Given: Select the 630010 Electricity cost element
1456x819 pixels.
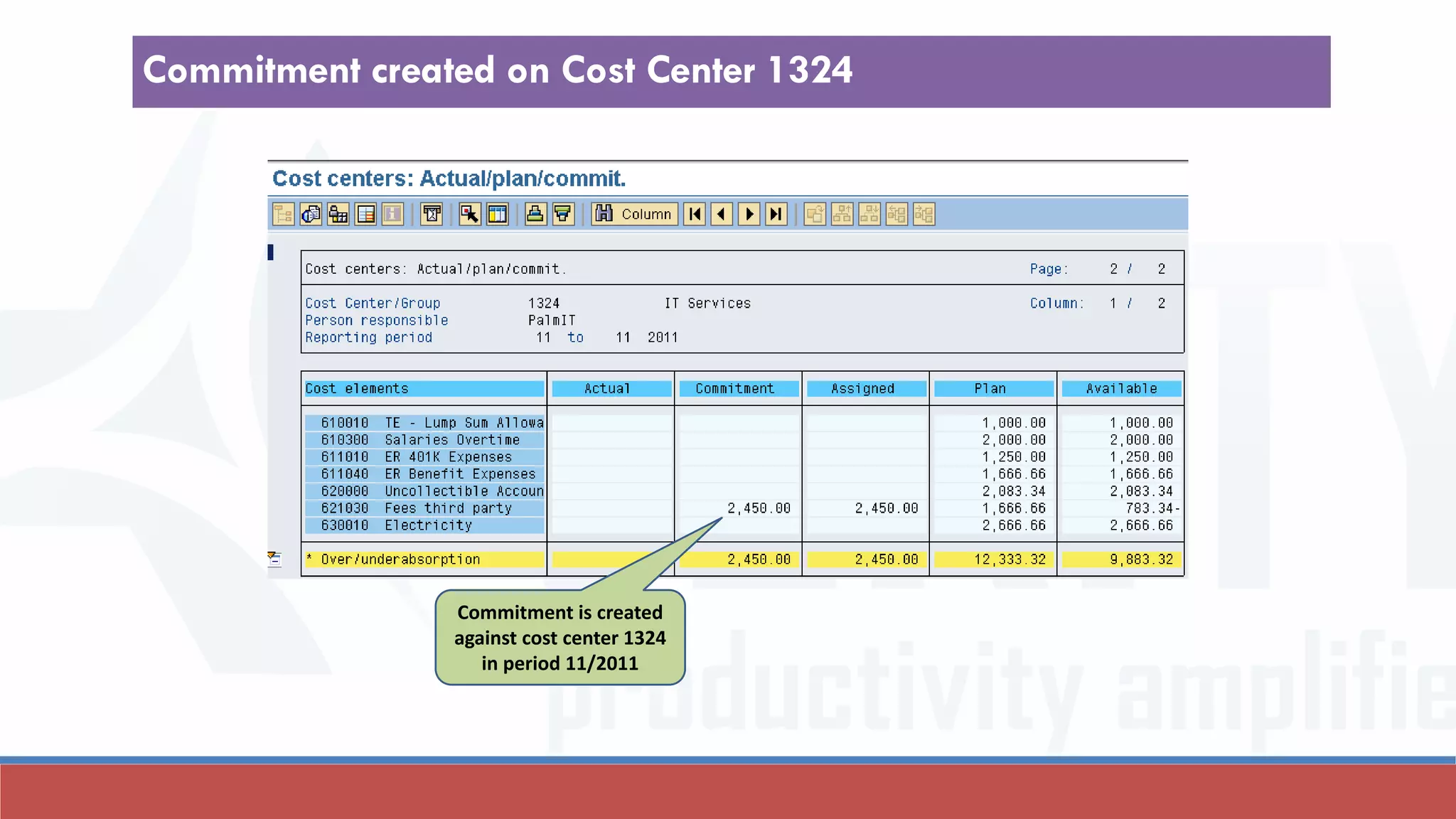Looking at the screenshot, I should tap(424, 525).
